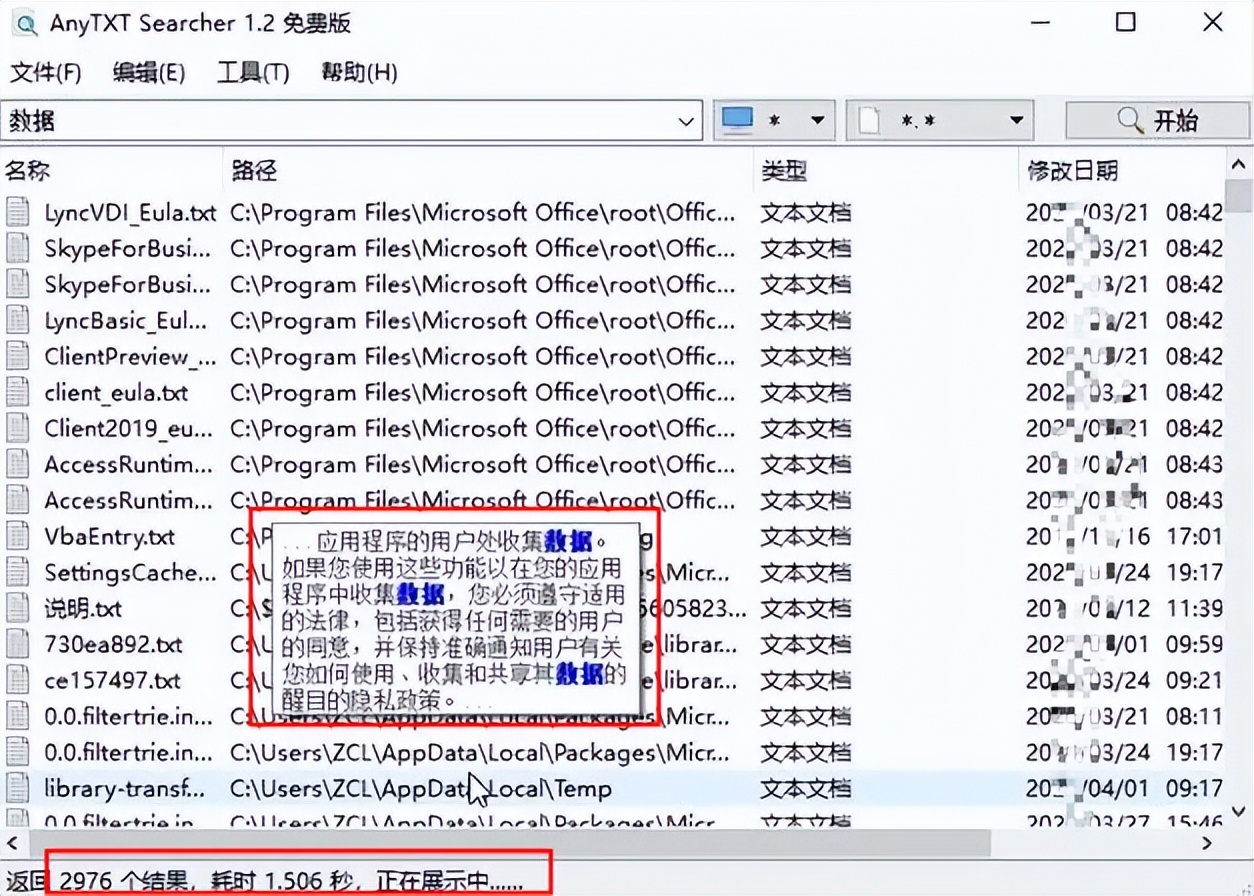Click the document icon beside client_eula.txt
1254x896 pixels.
(x=17, y=392)
